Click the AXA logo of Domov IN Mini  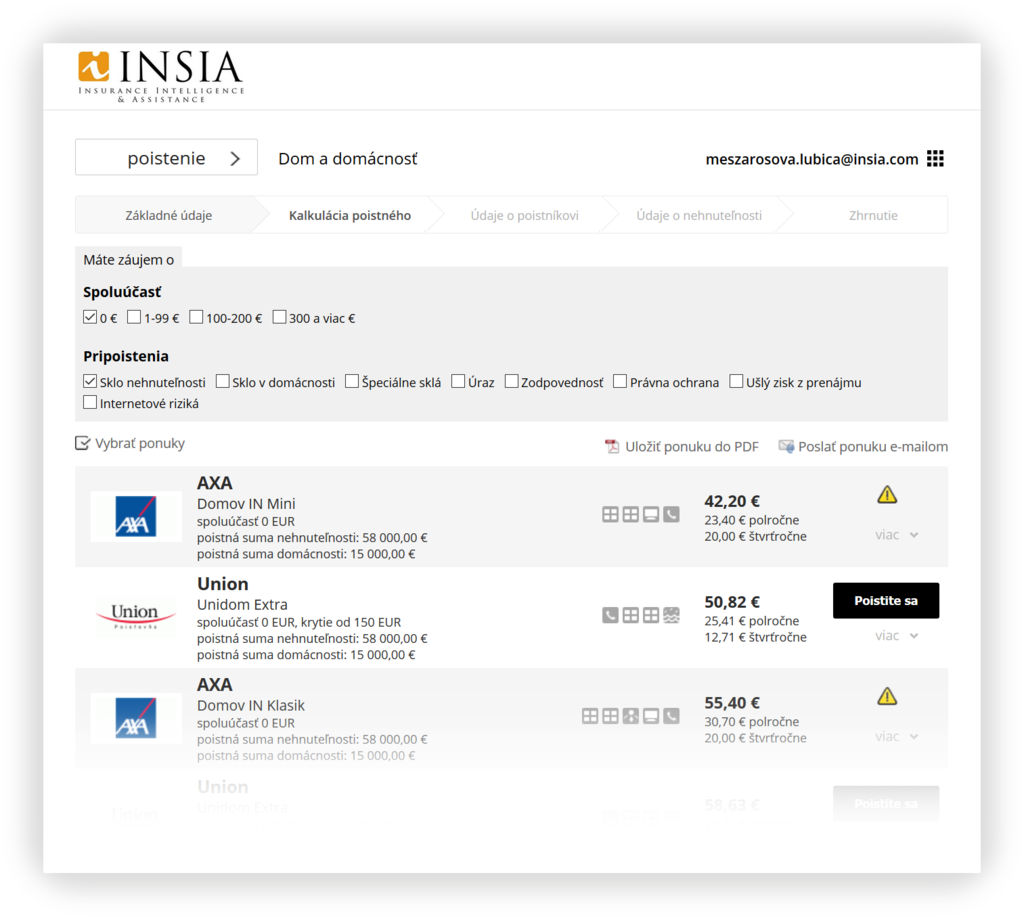click(x=136, y=517)
